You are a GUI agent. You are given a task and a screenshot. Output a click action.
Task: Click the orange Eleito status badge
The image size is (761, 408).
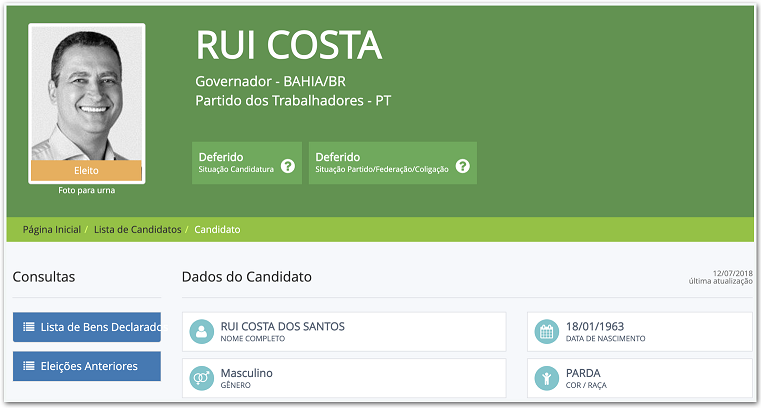(87, 171)
